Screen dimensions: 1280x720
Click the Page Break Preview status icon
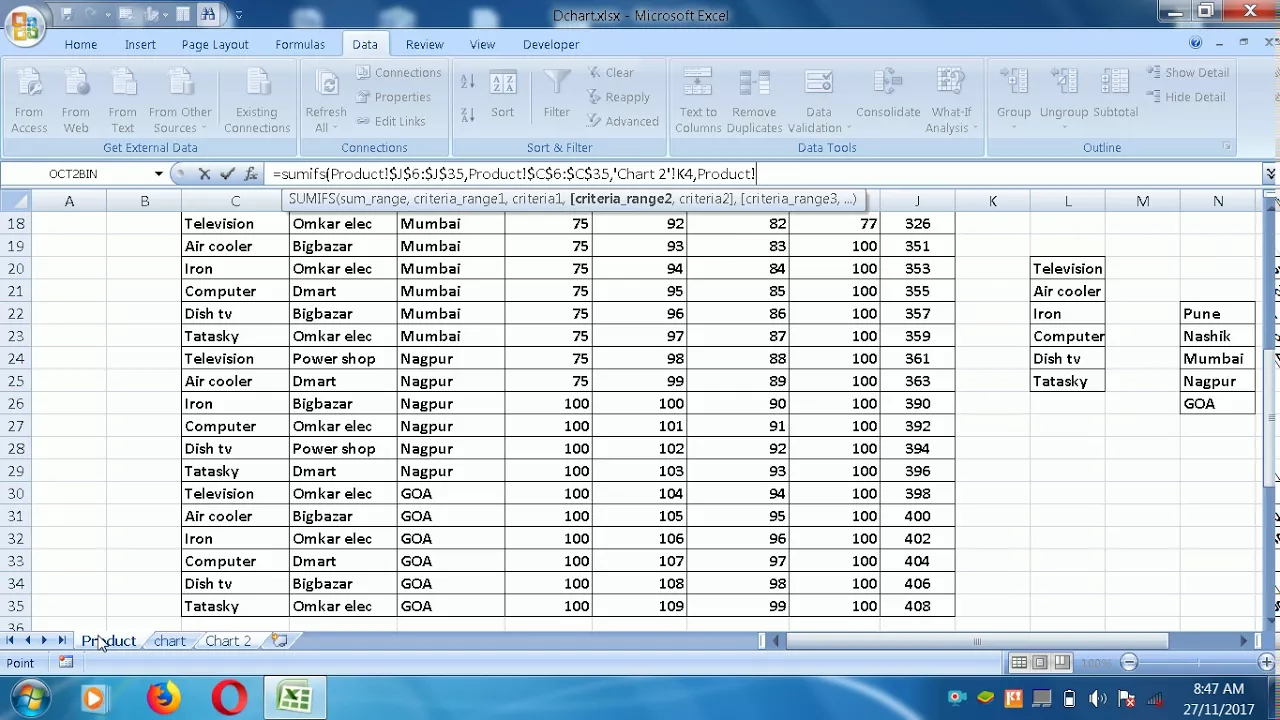[x=1062, y=662]
